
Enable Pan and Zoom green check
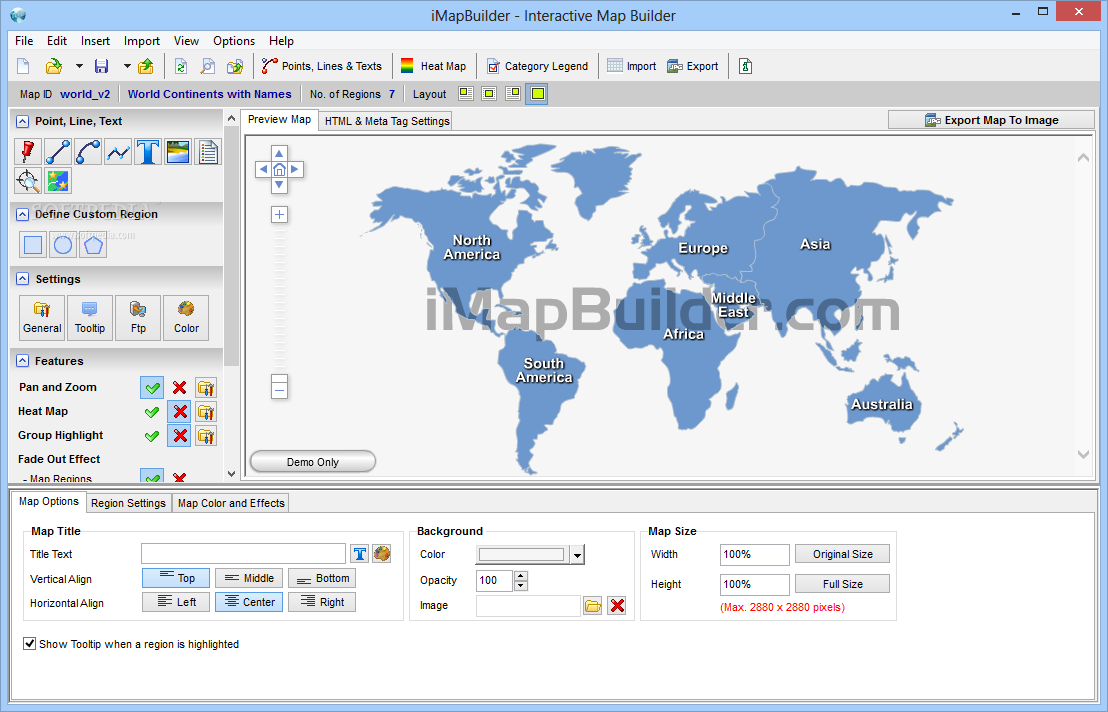click(152, 388)
